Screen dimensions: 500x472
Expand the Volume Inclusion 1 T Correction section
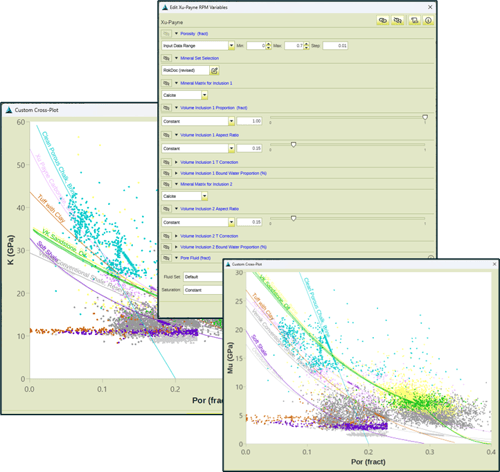click(x=176, y=162)
